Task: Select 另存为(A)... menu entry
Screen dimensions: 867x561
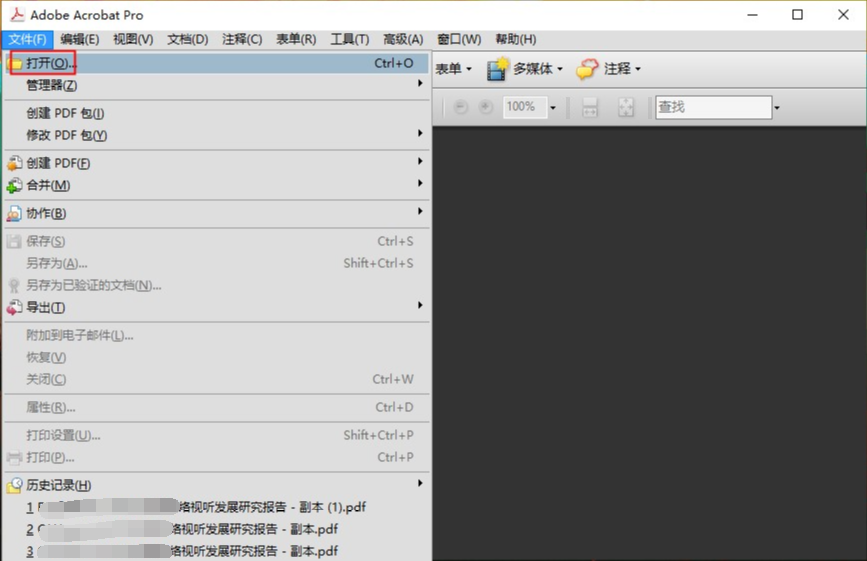Action: (217, 263)
